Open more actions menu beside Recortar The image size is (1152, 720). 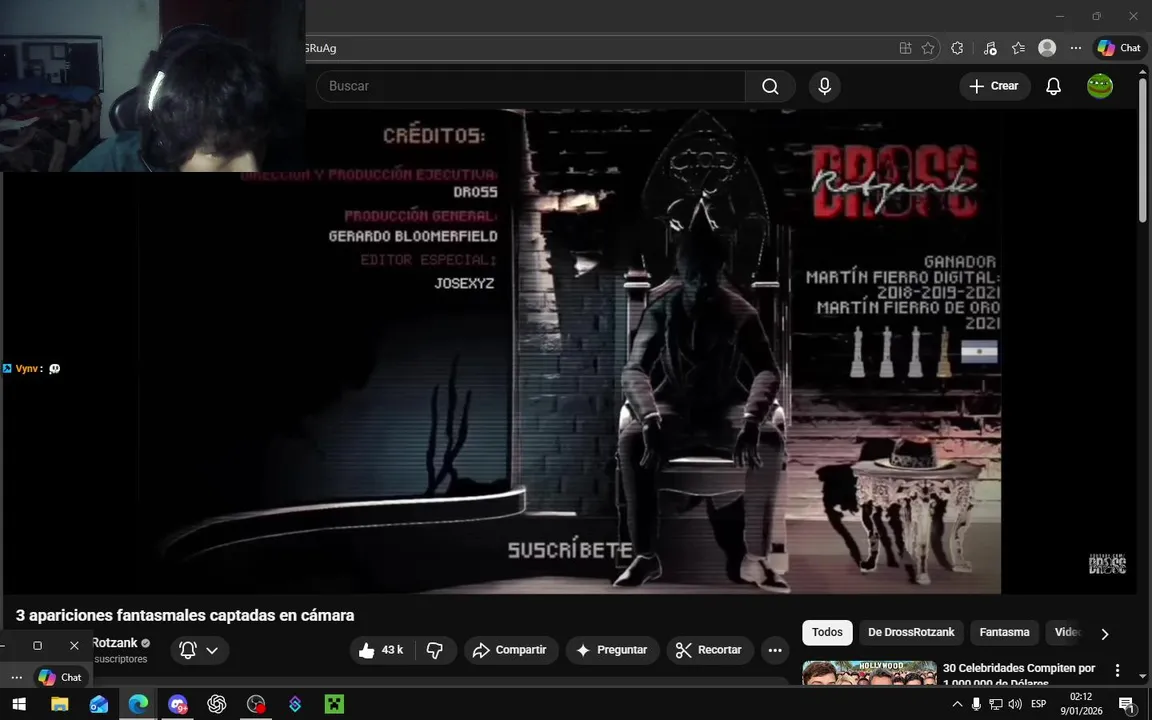point(774,649)
